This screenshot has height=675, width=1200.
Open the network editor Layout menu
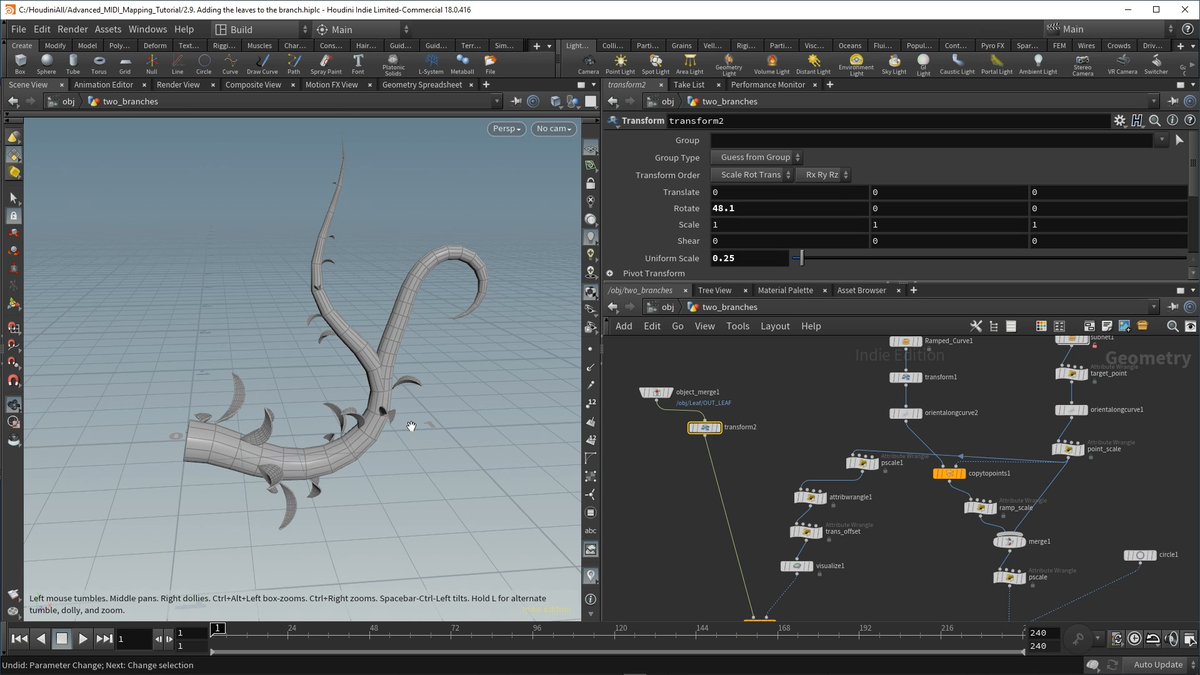coord(775,326)
